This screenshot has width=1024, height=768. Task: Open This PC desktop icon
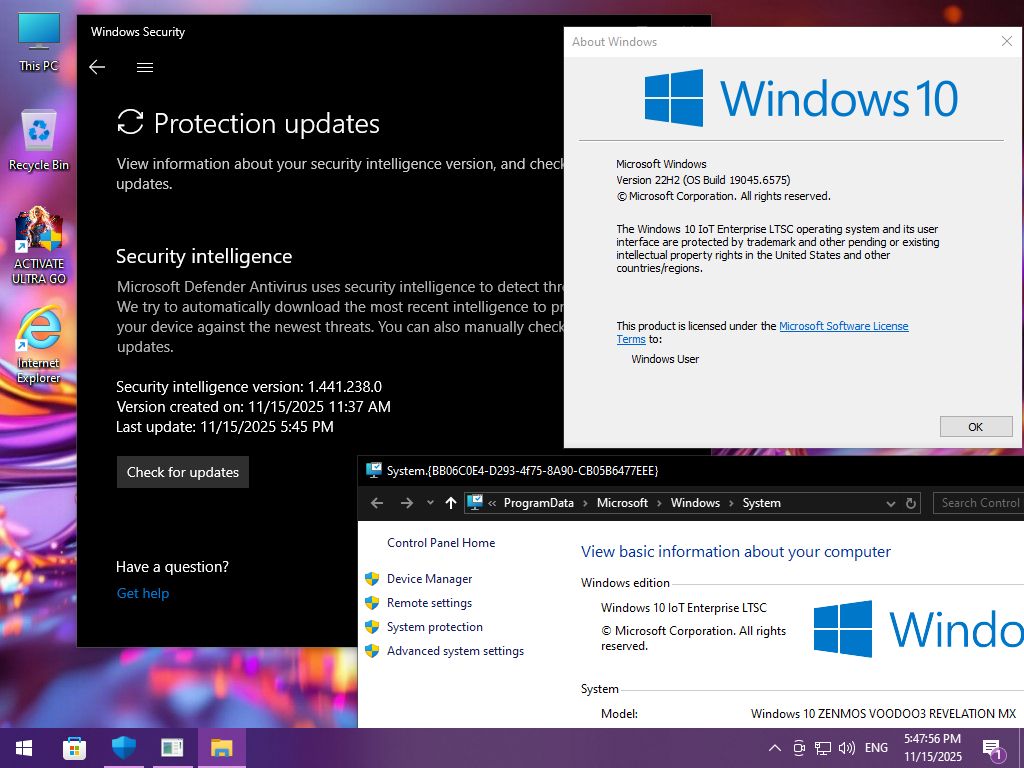[39, 42]
